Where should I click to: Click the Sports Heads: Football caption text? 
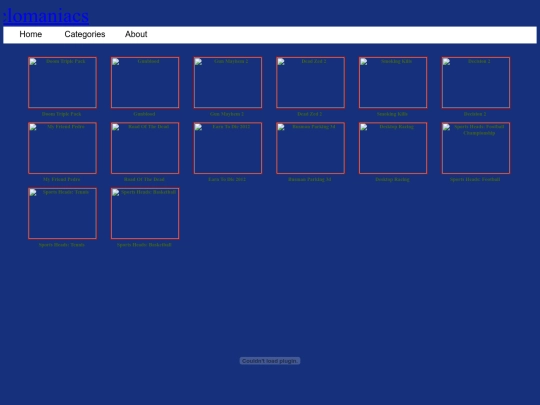click(475, 179)
